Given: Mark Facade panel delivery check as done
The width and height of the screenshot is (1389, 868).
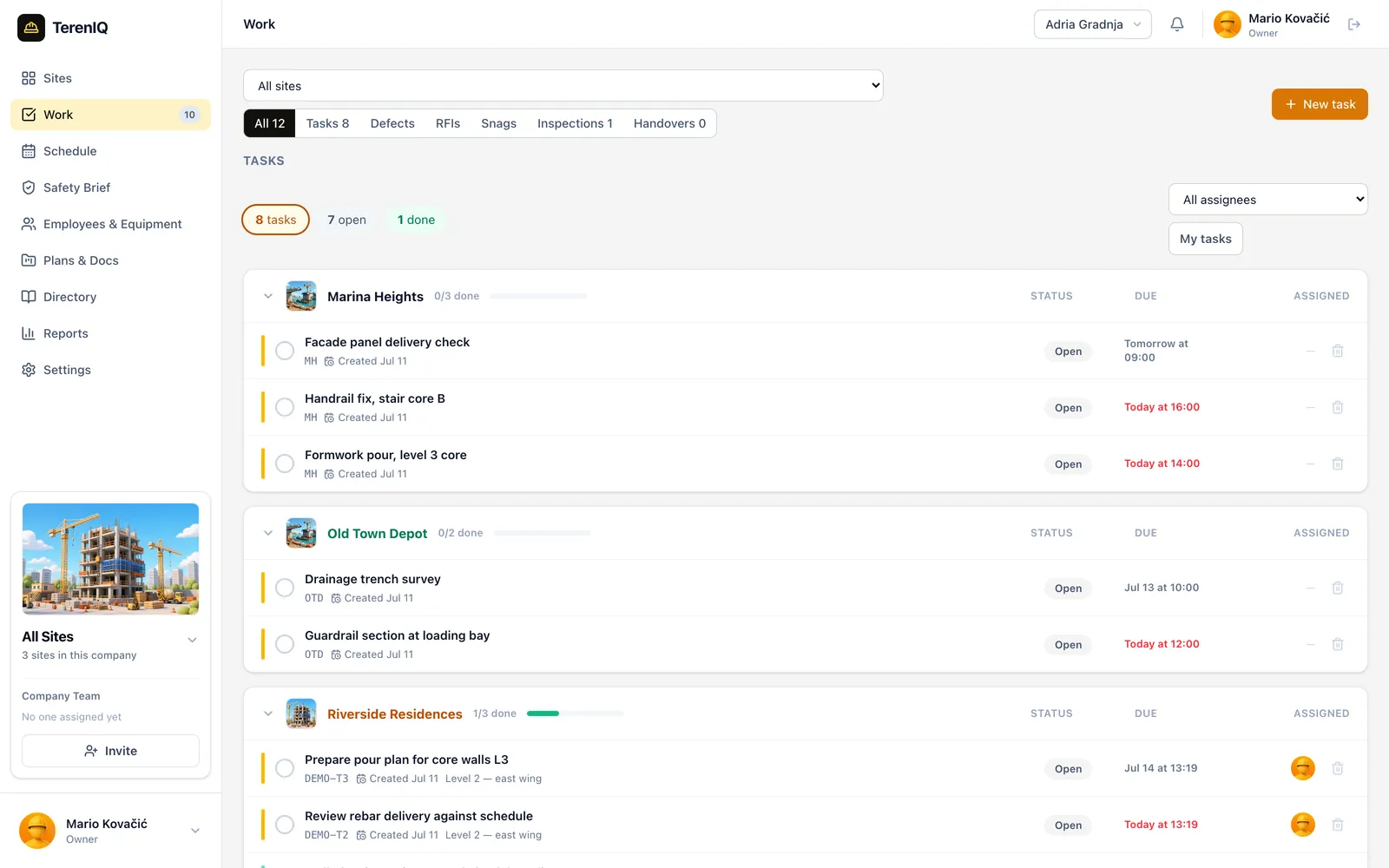Looking at the screenshot, I should point(285,351).
